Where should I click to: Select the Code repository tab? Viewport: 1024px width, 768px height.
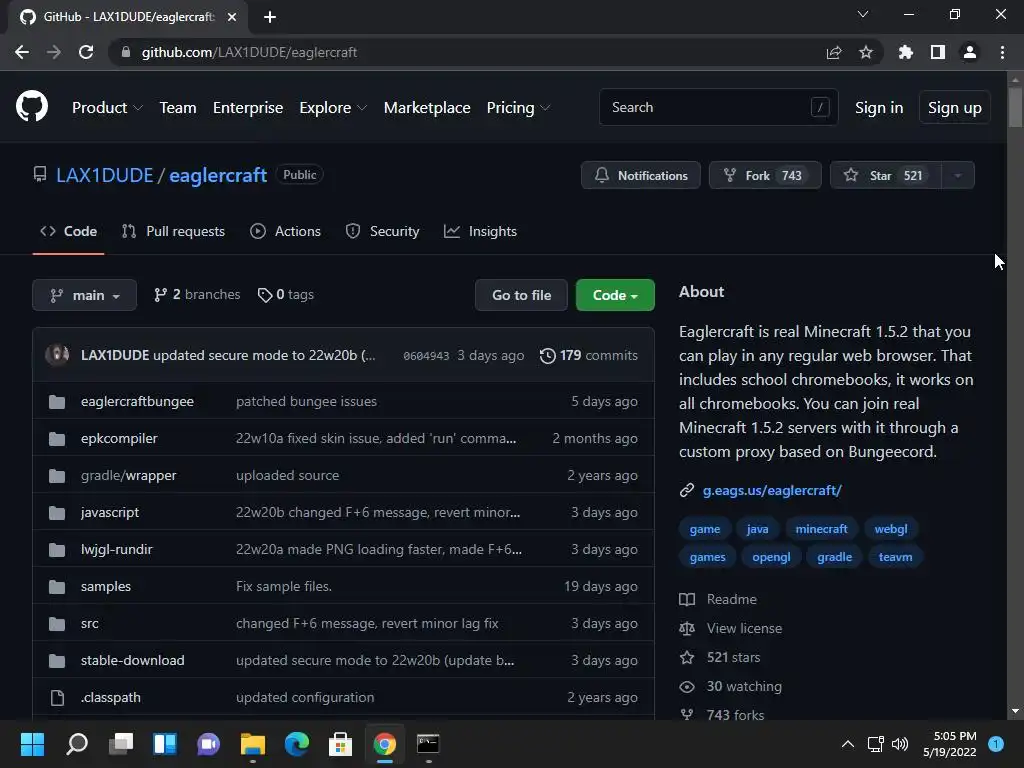69,231
